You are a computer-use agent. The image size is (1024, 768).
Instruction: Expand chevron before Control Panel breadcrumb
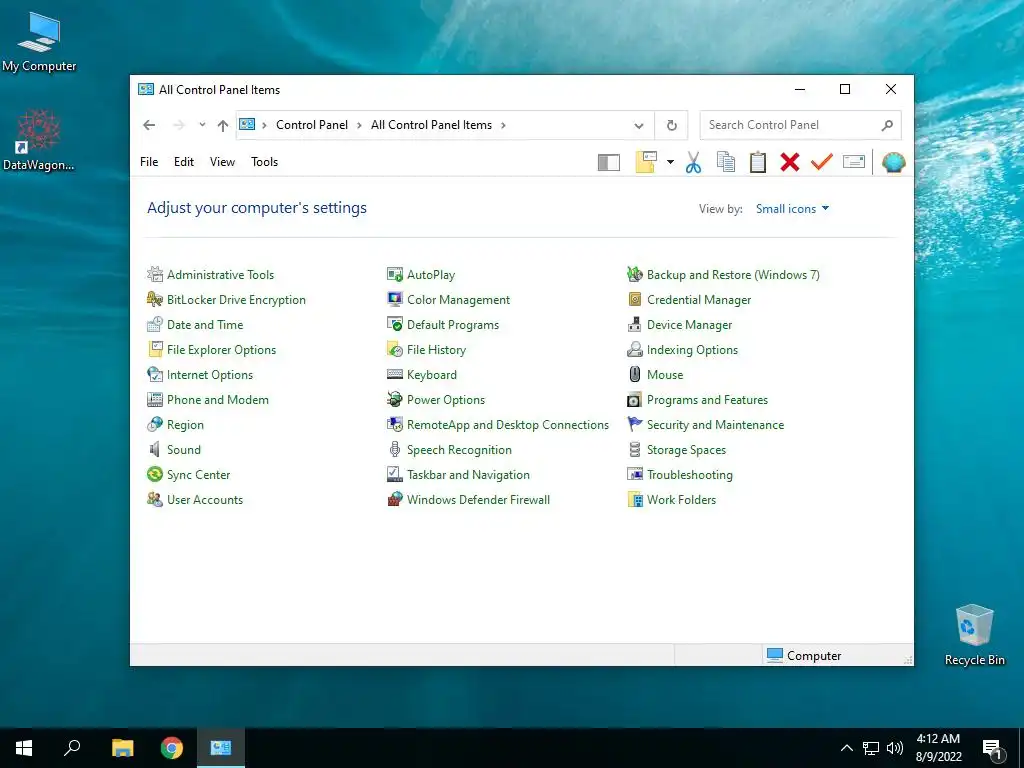click(x=264, y=125)
